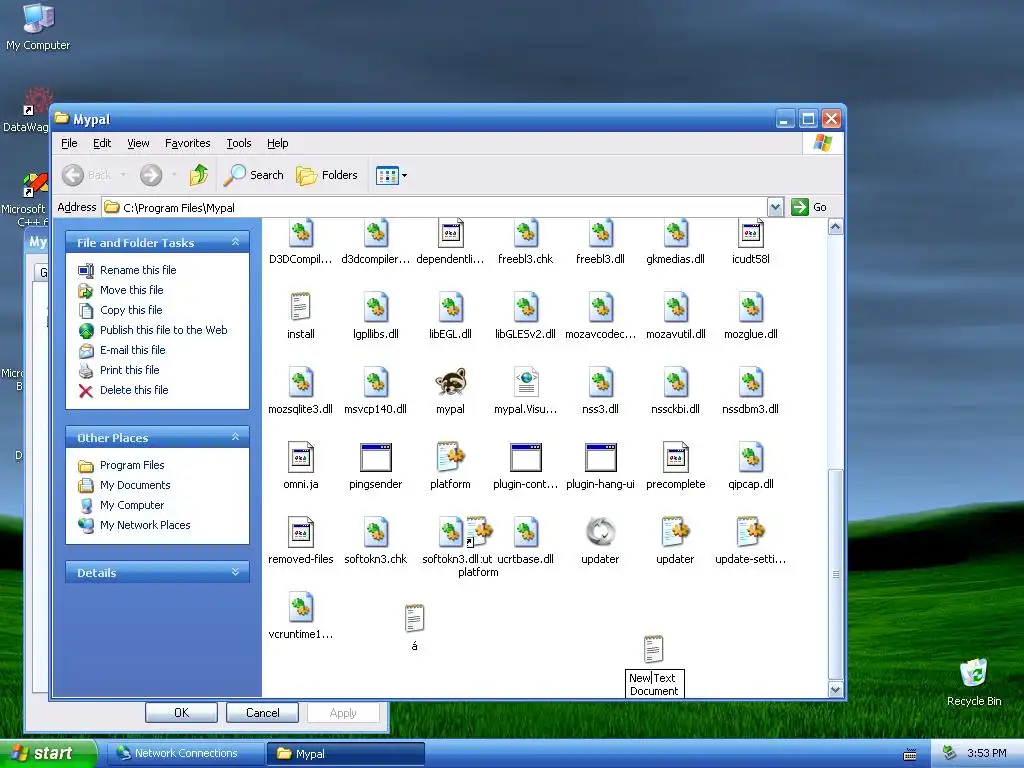
Task: Open the File menu
Action: coord(69,143)
